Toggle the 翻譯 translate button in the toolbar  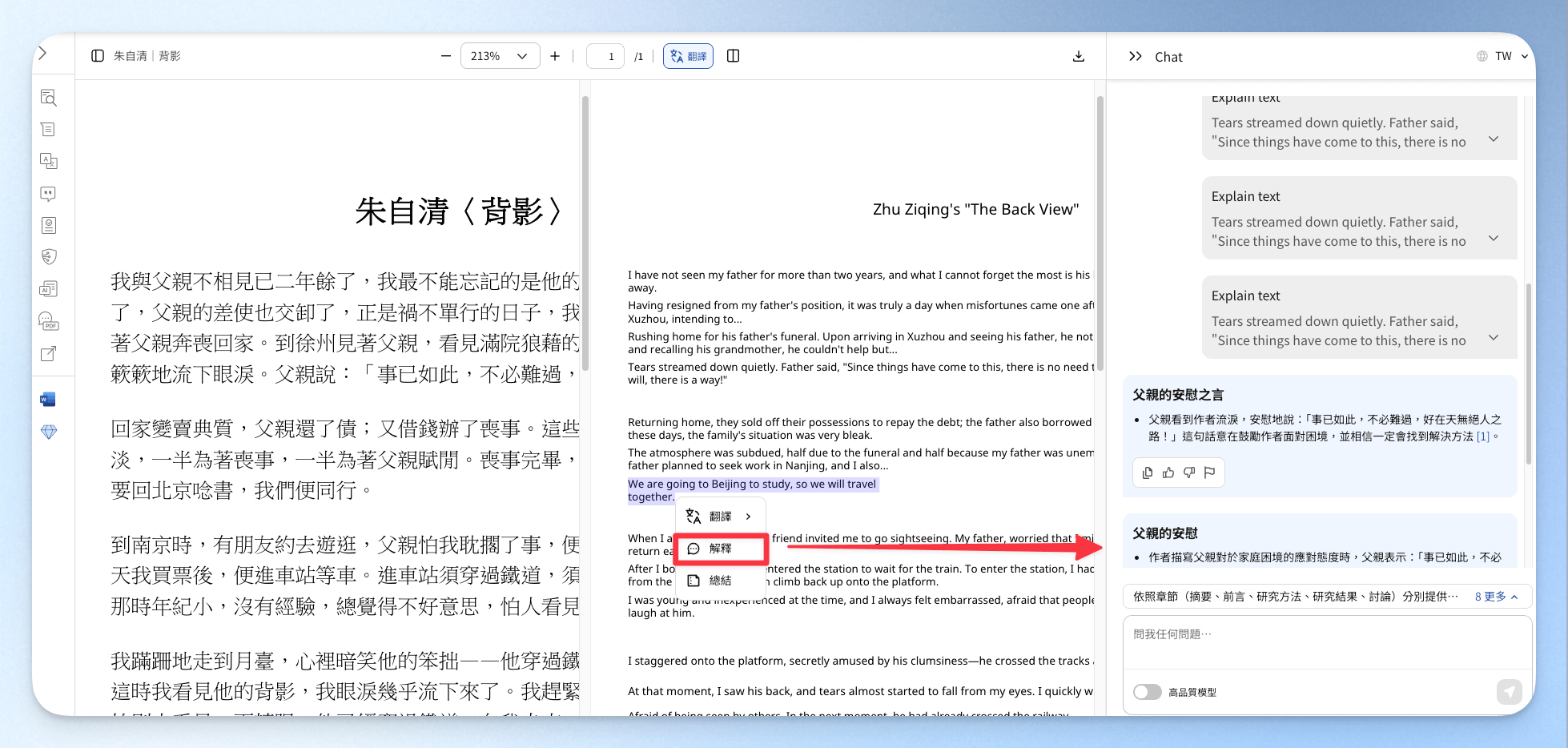pos(688,56)
